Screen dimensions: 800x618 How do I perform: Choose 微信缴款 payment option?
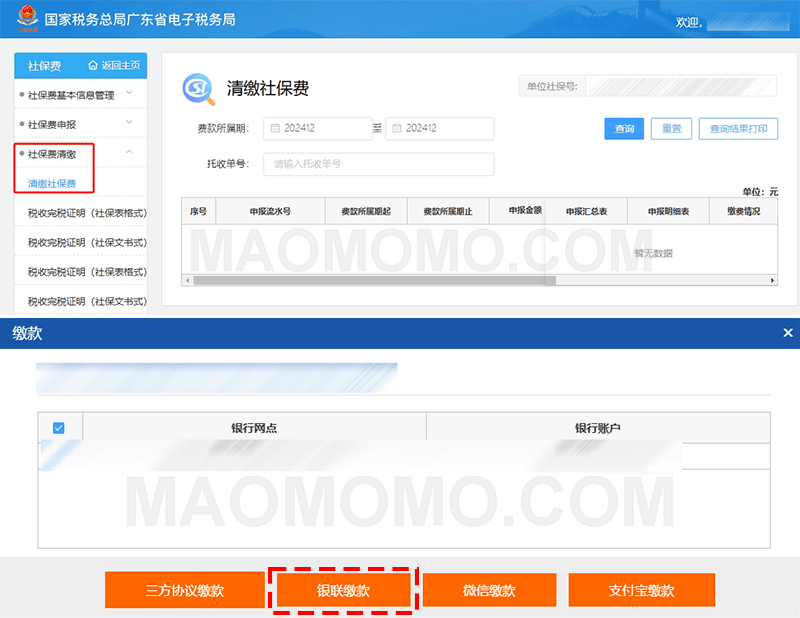pyautogui.click(x=489, y=590)
